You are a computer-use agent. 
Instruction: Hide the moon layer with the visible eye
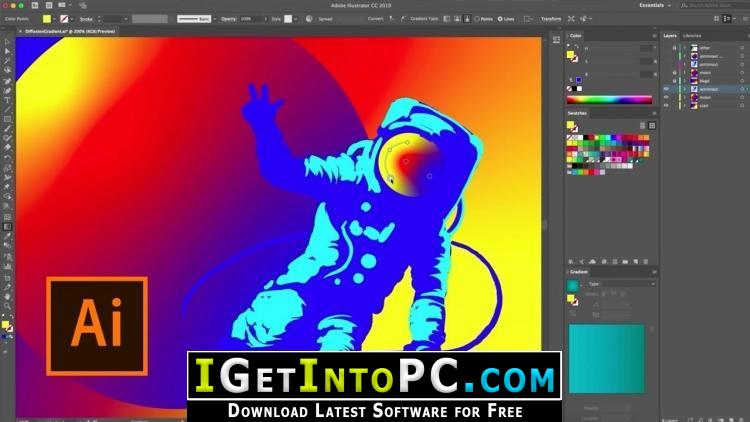(x=666, y=97)
